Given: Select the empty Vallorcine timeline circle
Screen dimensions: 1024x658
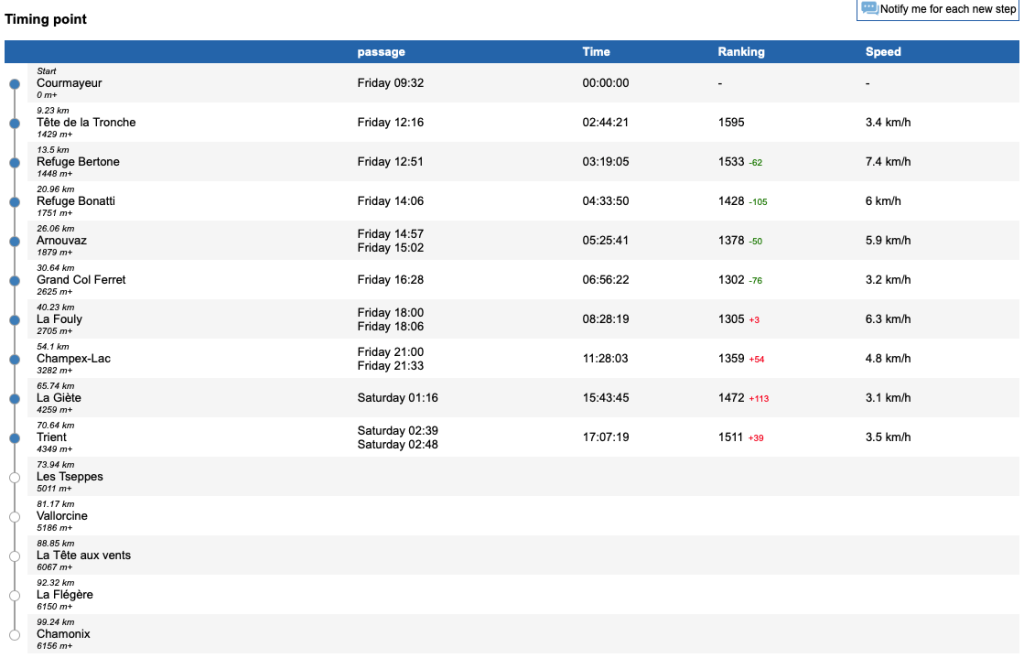Looking at the screenshot, I should pyautogui.click(x=14, y=517).
